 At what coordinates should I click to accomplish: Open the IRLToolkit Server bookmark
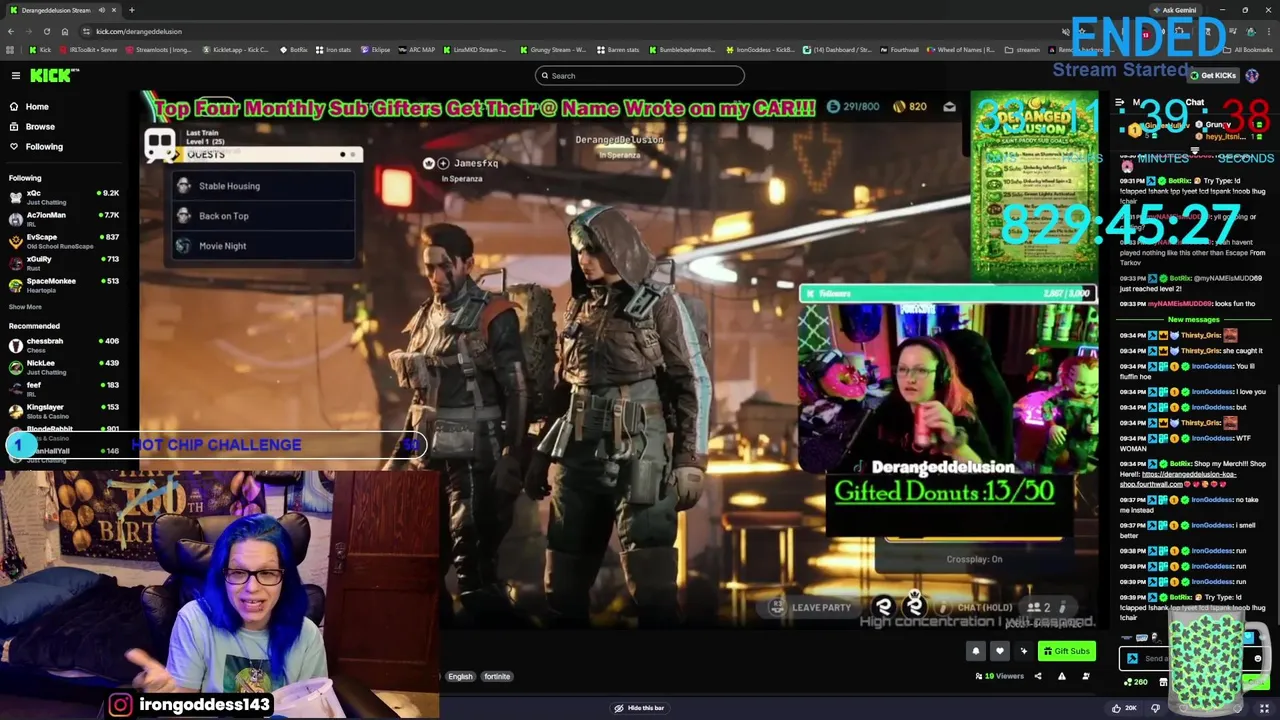tap(89, 49)
